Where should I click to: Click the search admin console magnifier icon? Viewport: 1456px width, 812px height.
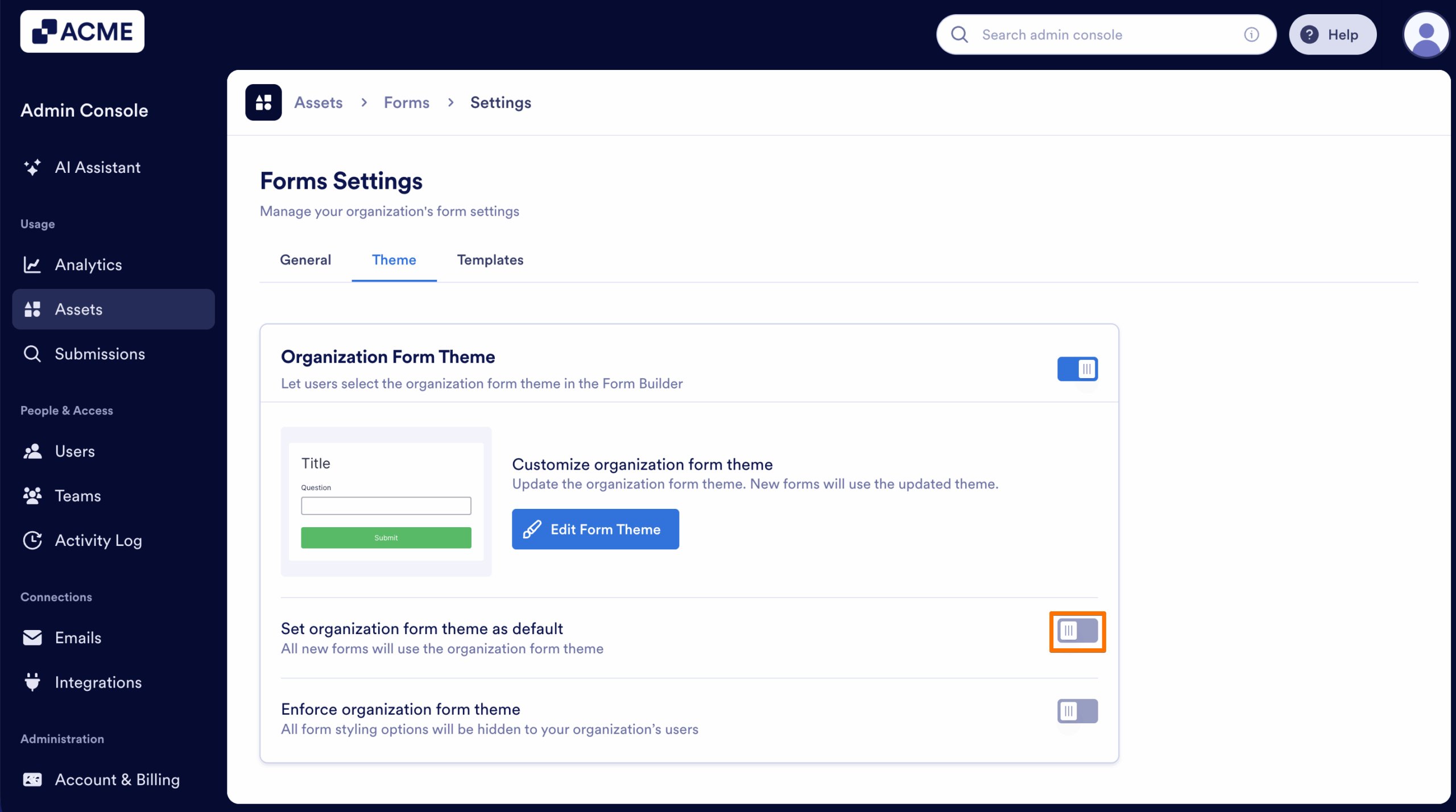959,34
